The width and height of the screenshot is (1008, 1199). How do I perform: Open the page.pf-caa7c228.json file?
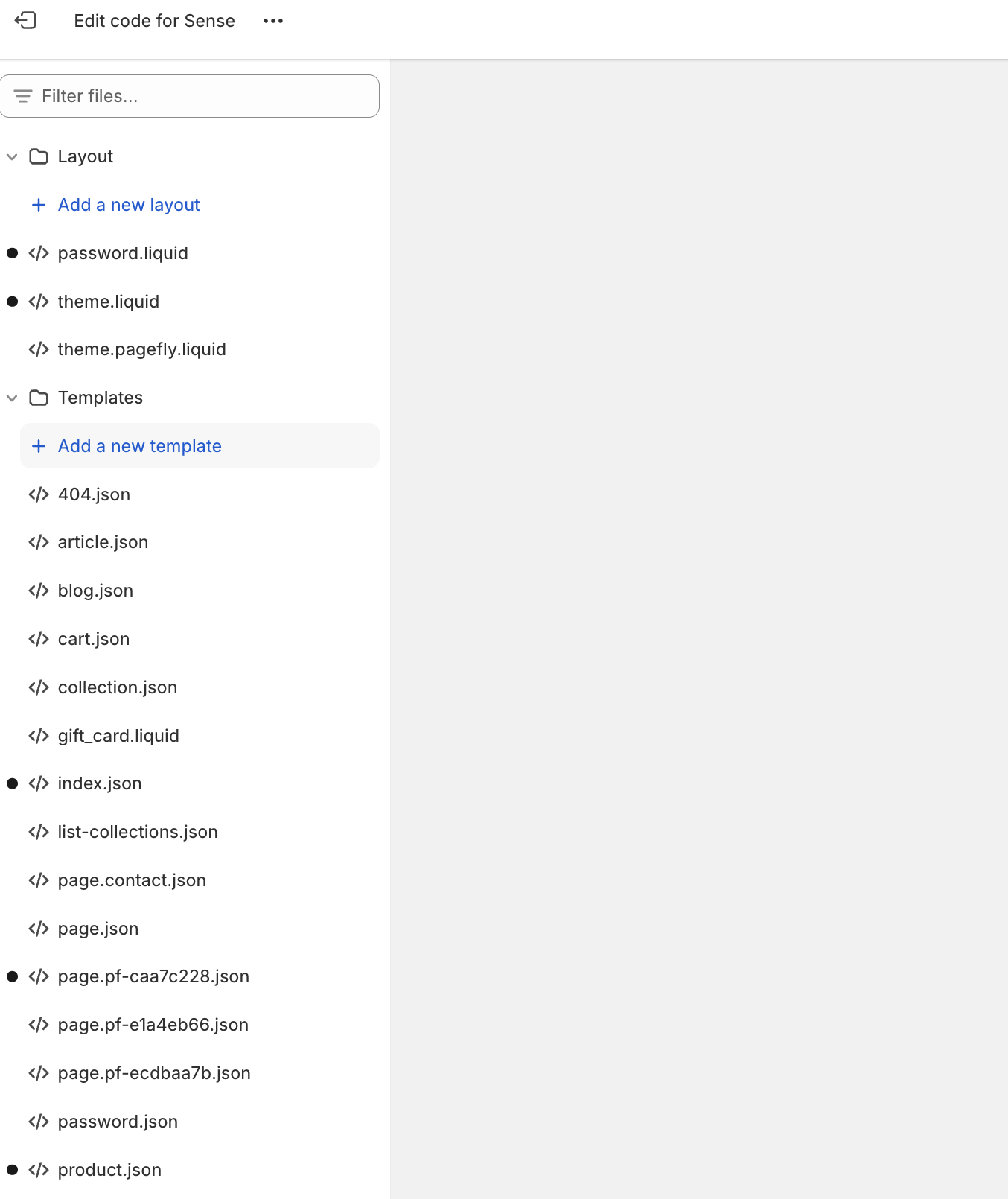pyautogui.click(x=153, y=976)
